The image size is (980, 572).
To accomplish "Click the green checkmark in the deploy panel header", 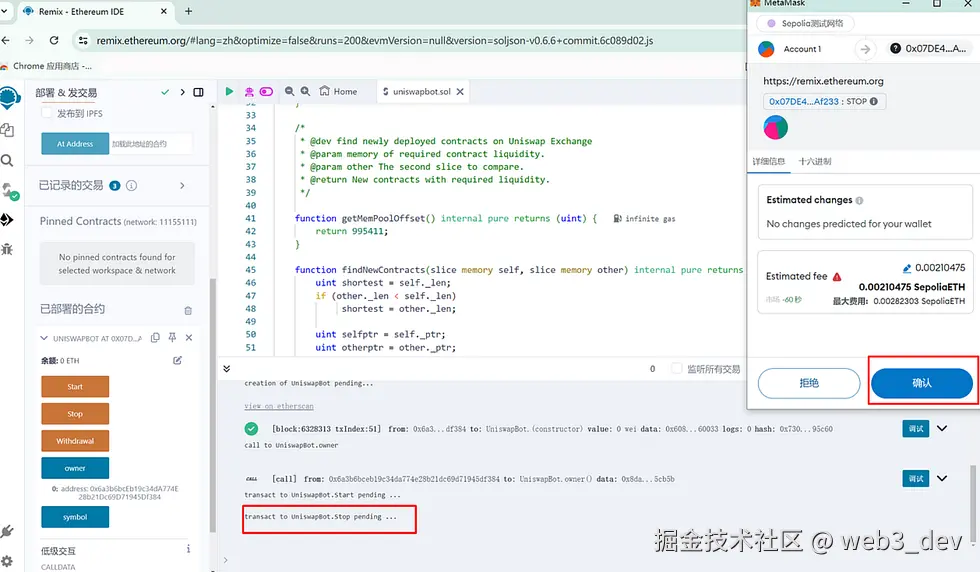I will (165, 92).
